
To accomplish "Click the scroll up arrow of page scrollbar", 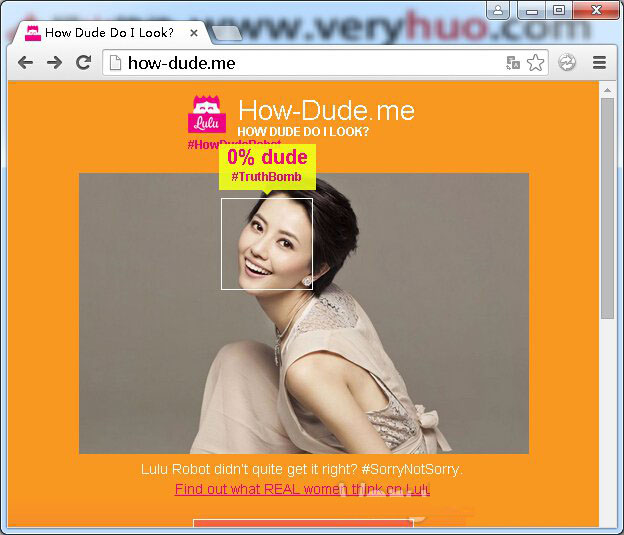I will tap(607, 91).
